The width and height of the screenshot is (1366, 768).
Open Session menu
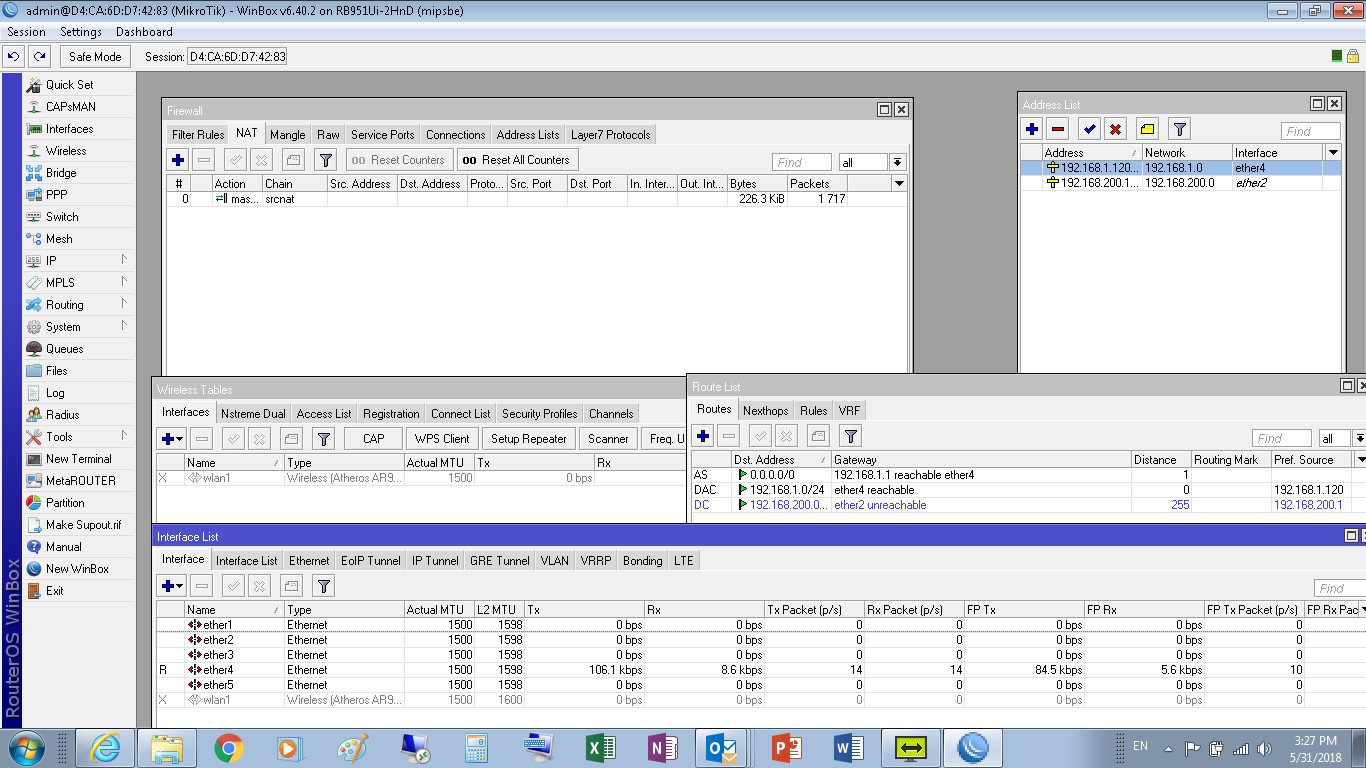click(x=26, y=32)
